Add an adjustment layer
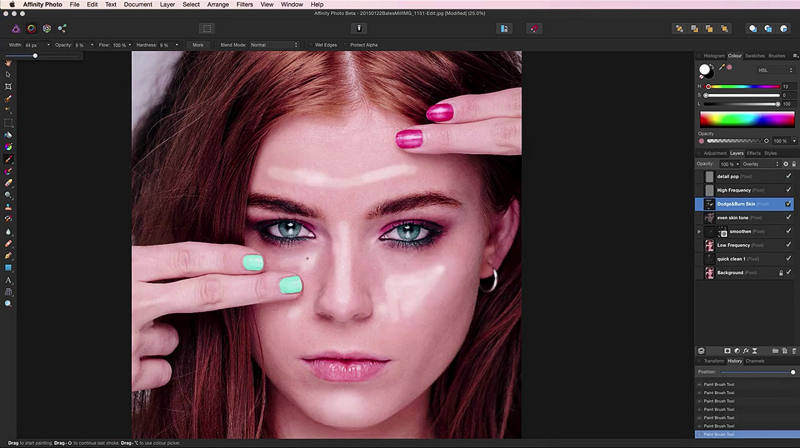The width and height of the screenshot is (800, 448). pos(737,351)
